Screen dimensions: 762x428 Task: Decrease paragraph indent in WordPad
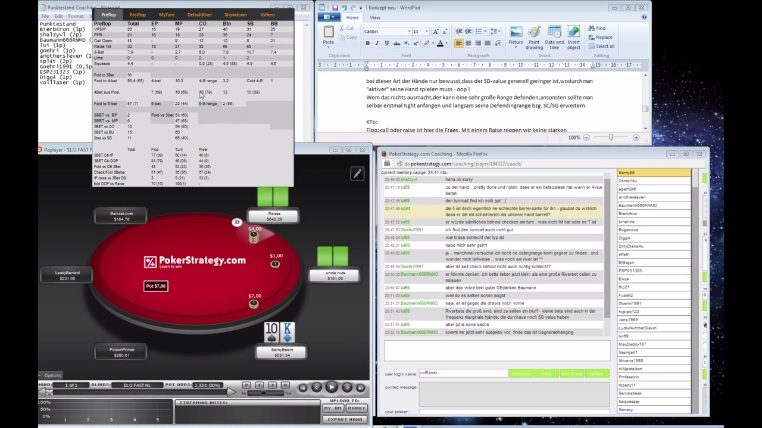[x=459, y=32]
